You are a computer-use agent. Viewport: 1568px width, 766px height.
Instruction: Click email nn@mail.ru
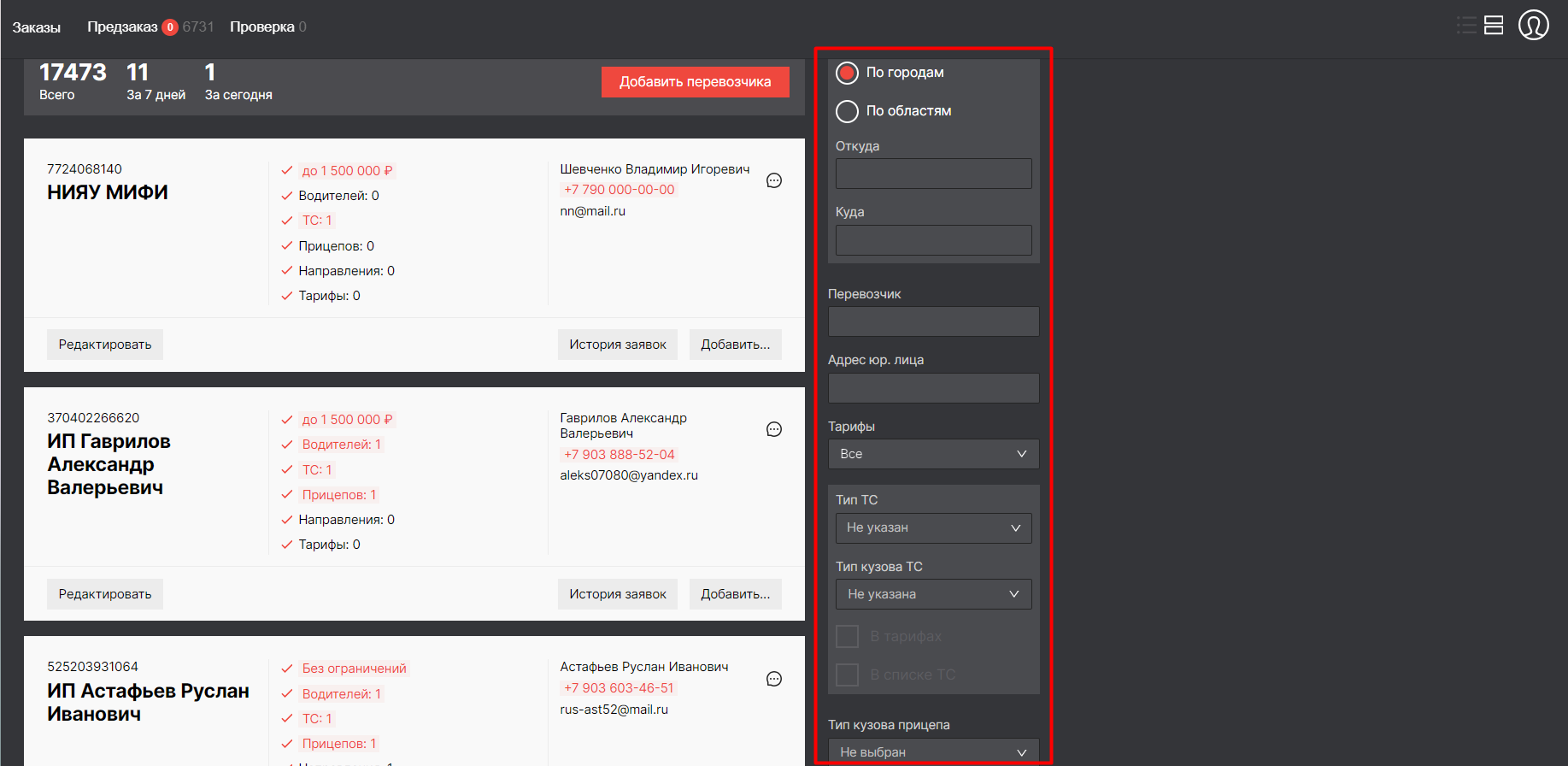tap(592, 211)
